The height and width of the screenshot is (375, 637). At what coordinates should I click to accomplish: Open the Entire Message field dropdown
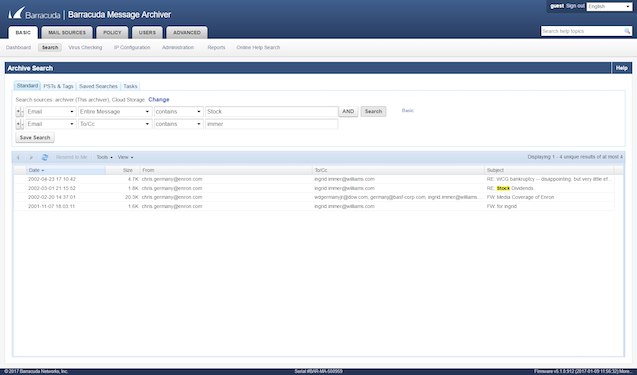click(x=115, y=111)
